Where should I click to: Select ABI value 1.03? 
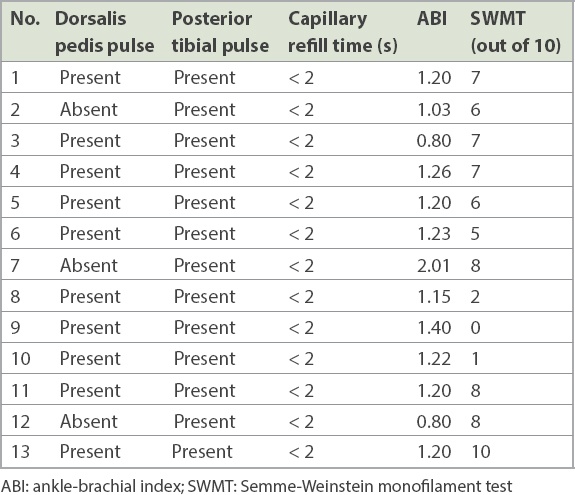click(x=434, y=110)
